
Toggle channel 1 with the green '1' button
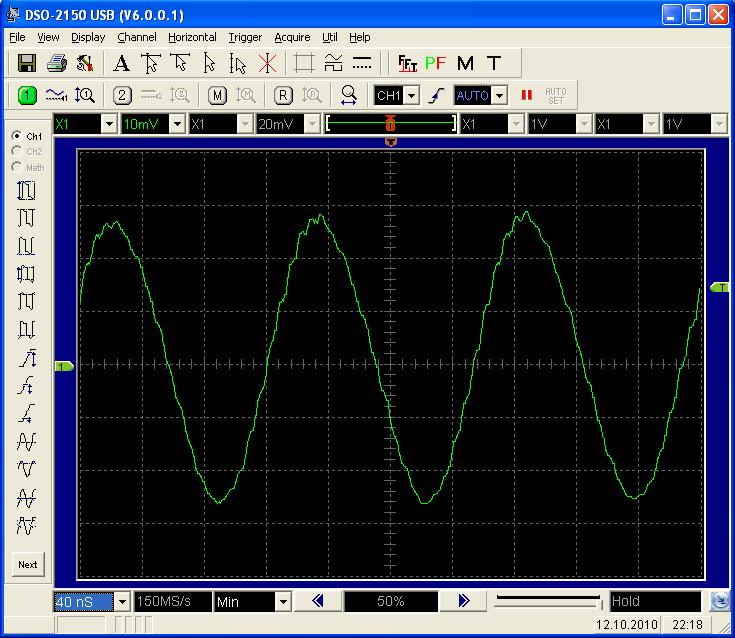pyautogui.click(x=27, y=95)
